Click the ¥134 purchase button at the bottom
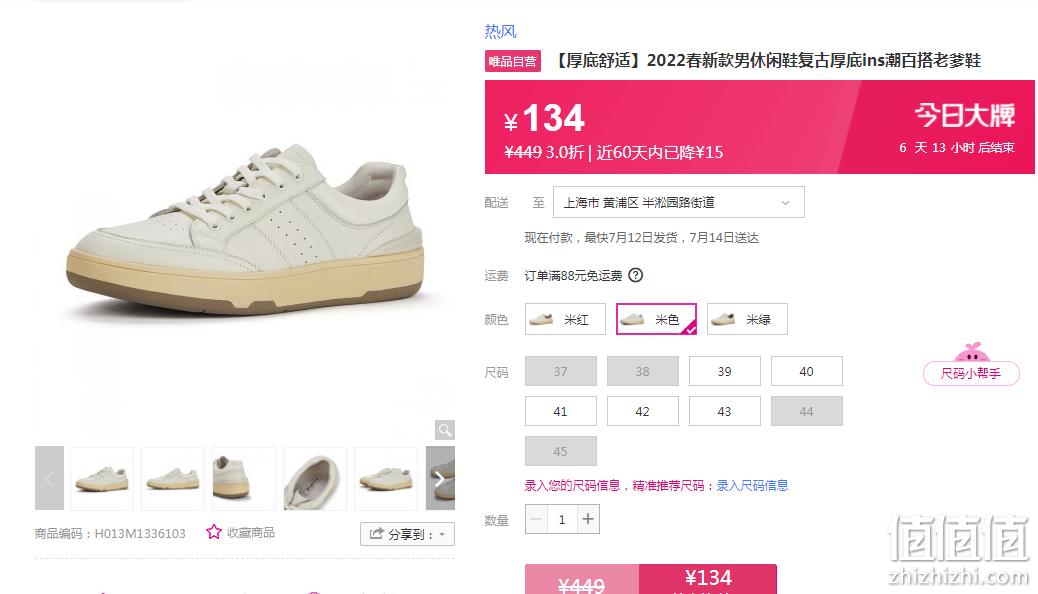Image resolution: width=1038 pixels, height=594 pixels. (x=708, y=579)
